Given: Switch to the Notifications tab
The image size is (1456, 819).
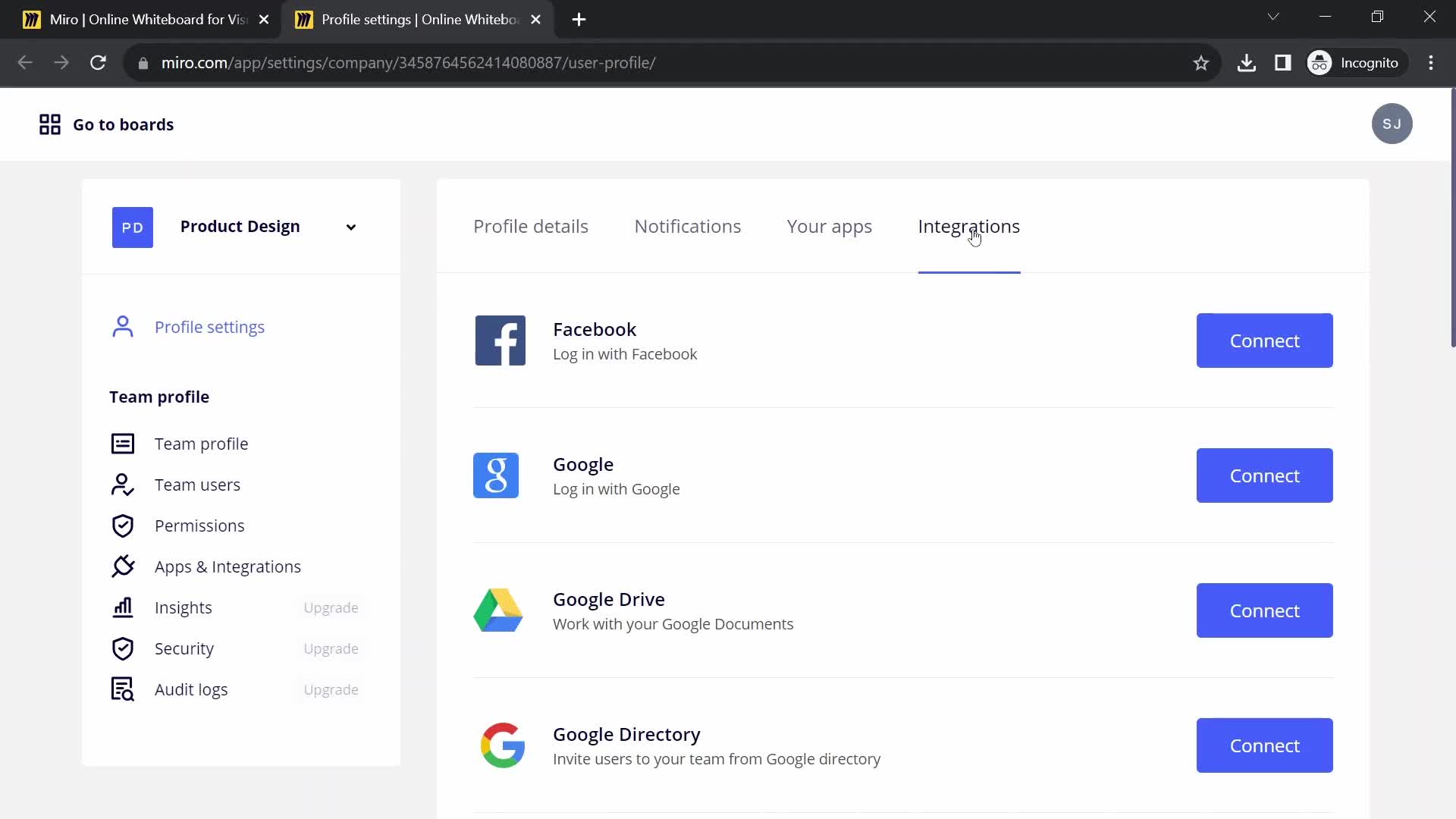Looking at the screenshot, I should [688, 226].
